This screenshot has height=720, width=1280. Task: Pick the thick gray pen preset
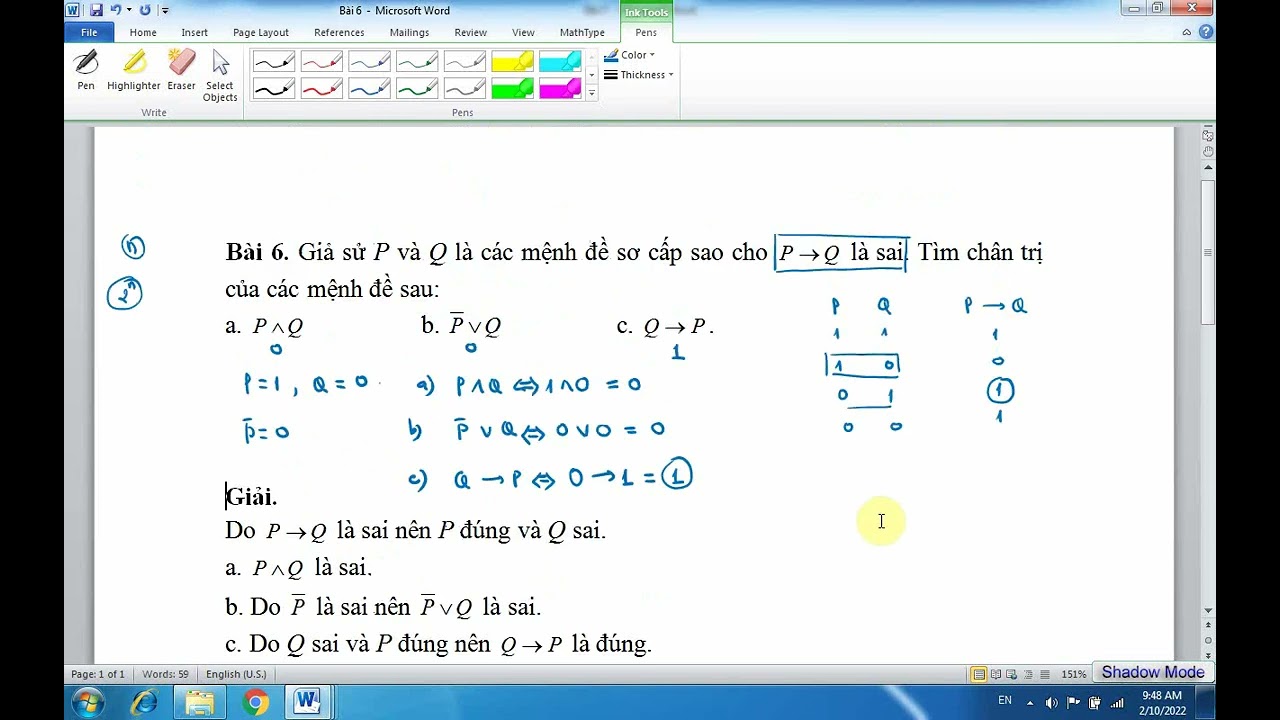pyautogui.click(x=465, y=88)
